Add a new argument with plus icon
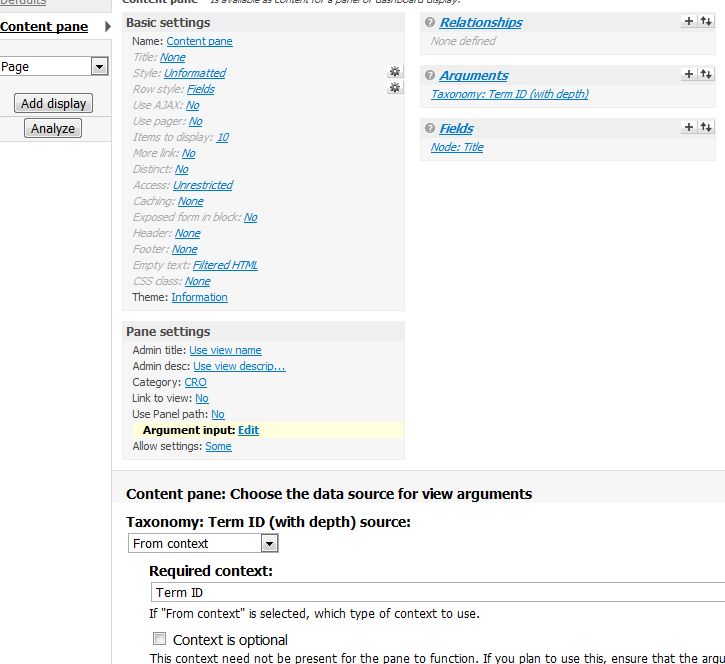This screenshot has height=664, width=725. pyautogui.click(x=689, y=74)
